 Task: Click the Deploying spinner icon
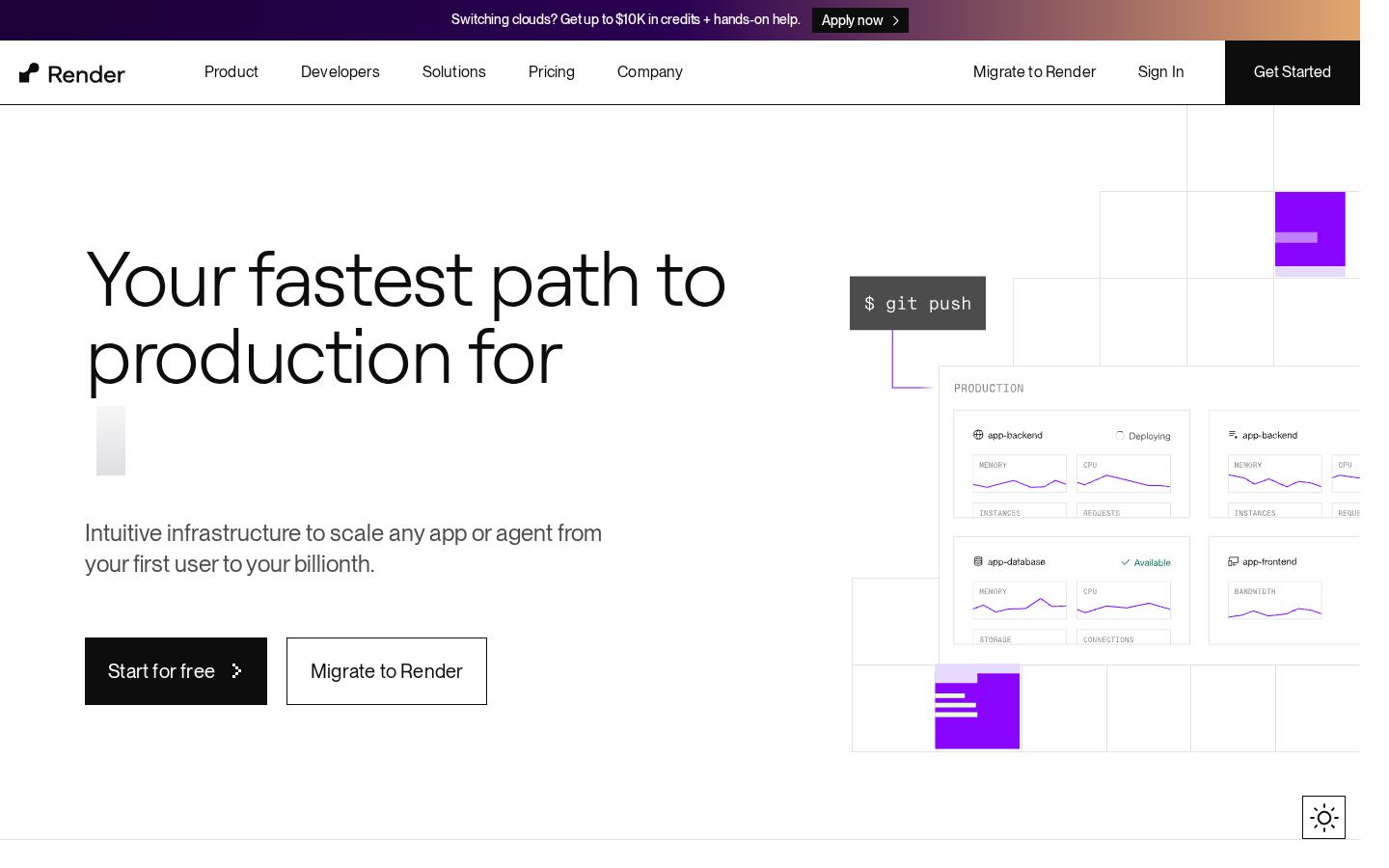[x=1120, y=435]
